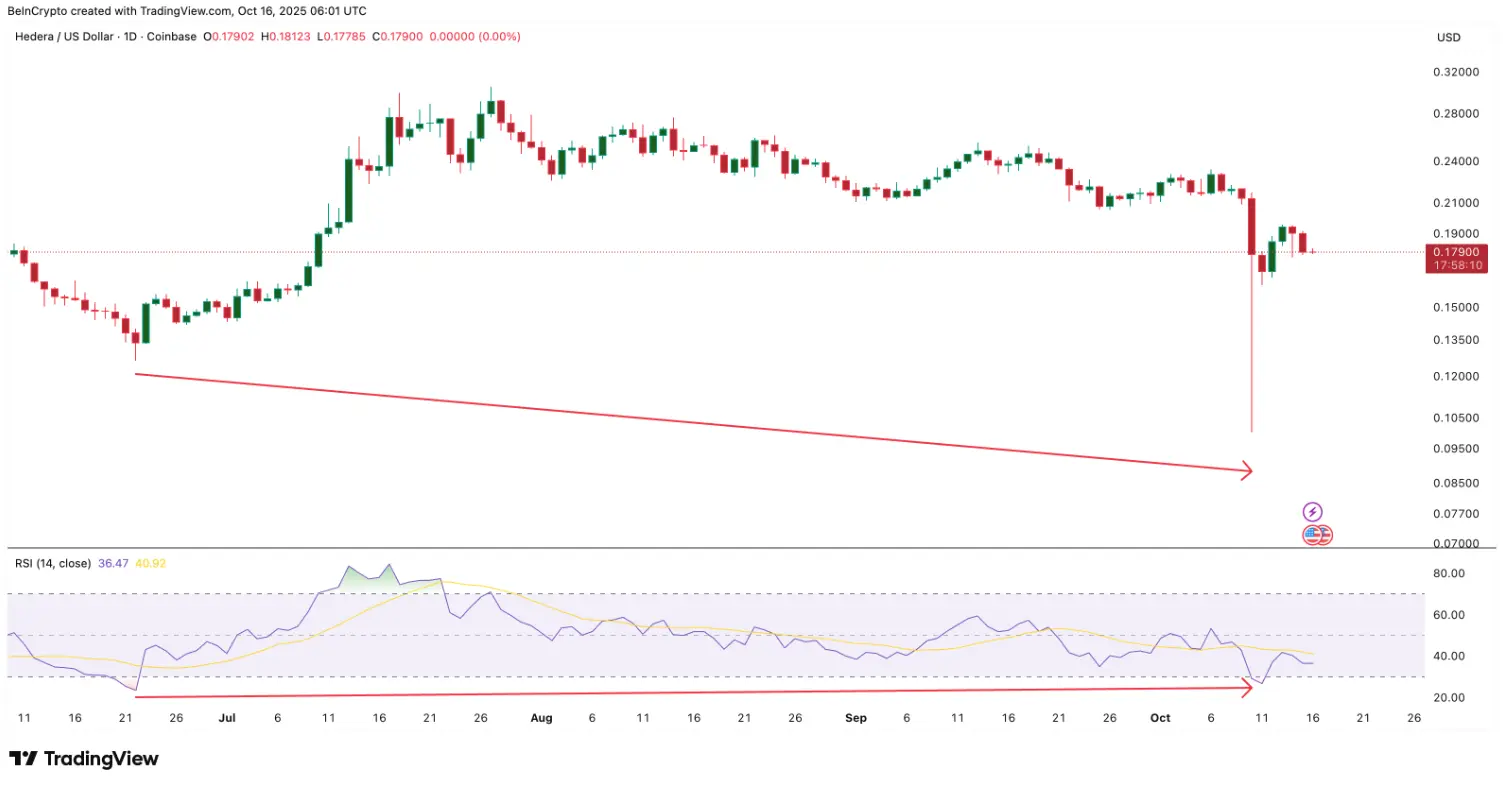The image size is (1503, 785).
Task: Click the arrowhead of the RSI trendline
Action: [x=1246, y=687]
